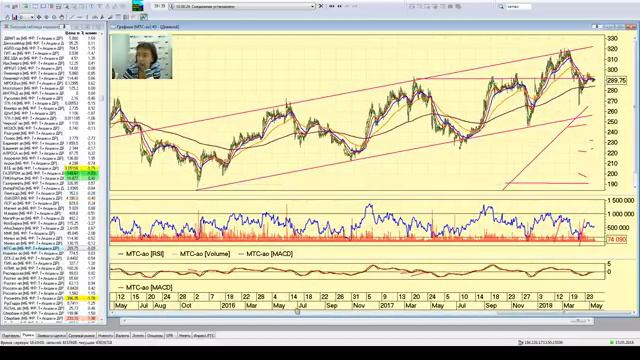Pick the trend line drawing tool

[x=72, y=17]
